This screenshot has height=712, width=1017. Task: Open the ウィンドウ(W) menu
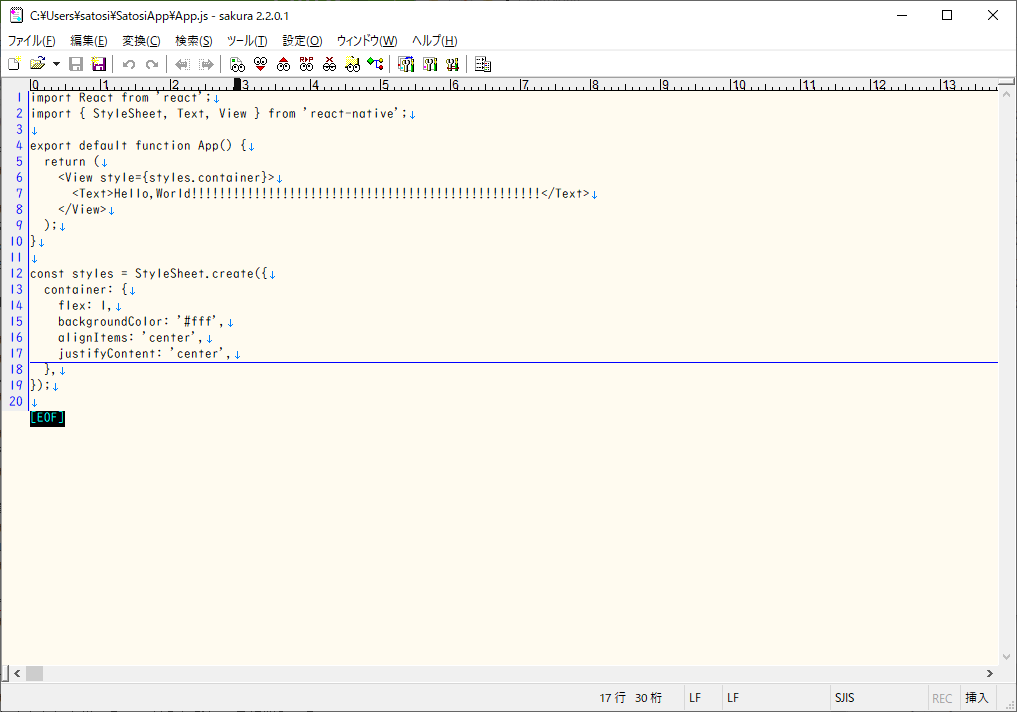click(367, 41)
